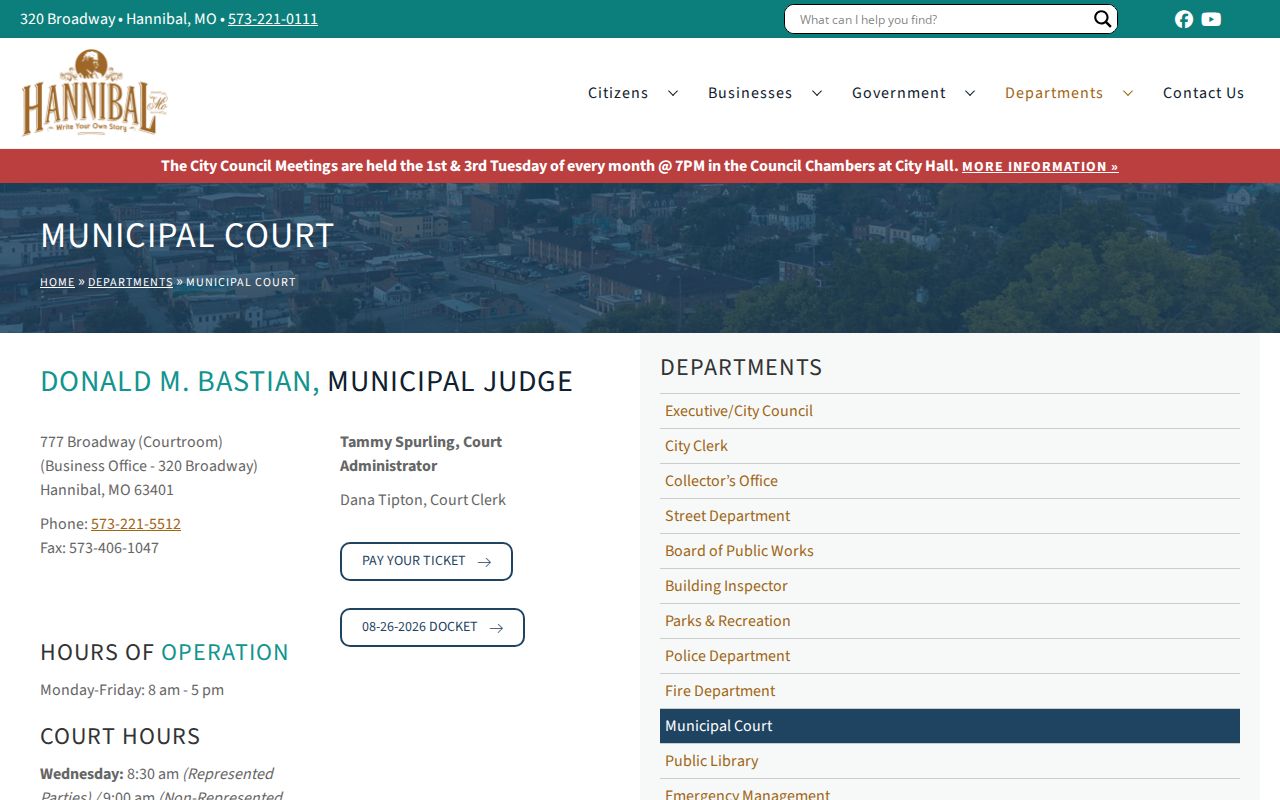Click the 'Municipal Court' page title
Screen dimensions: 1280x800
pyautogui.click(x=187, y=235)
